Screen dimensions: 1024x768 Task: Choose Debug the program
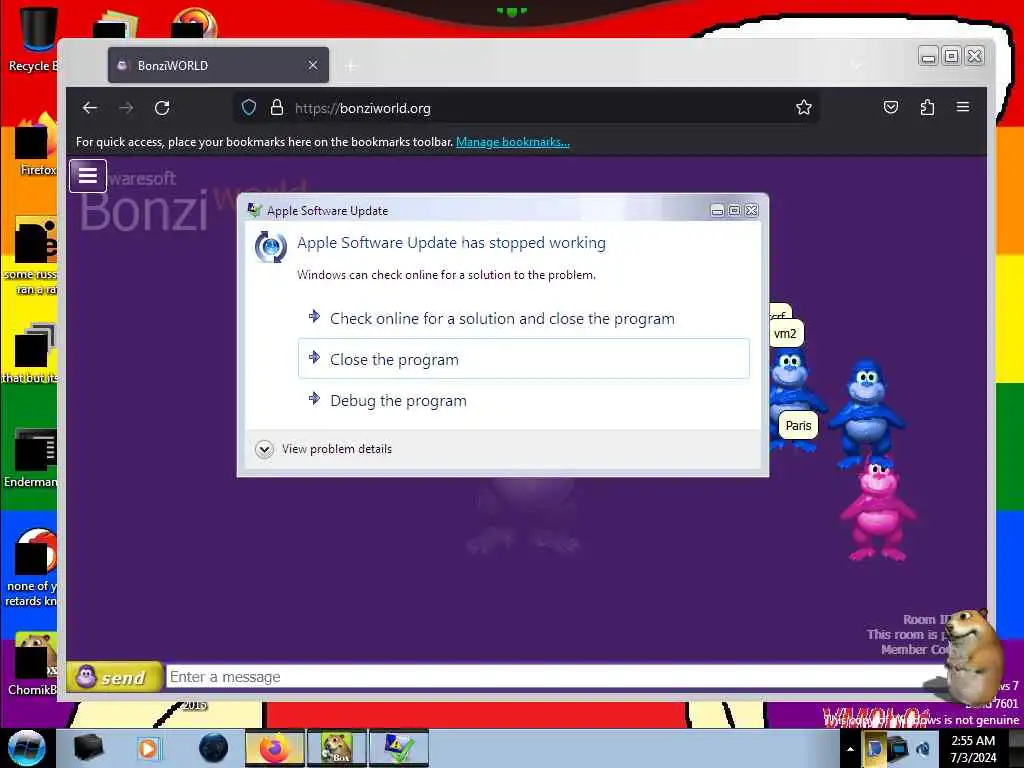pos(524,400)
